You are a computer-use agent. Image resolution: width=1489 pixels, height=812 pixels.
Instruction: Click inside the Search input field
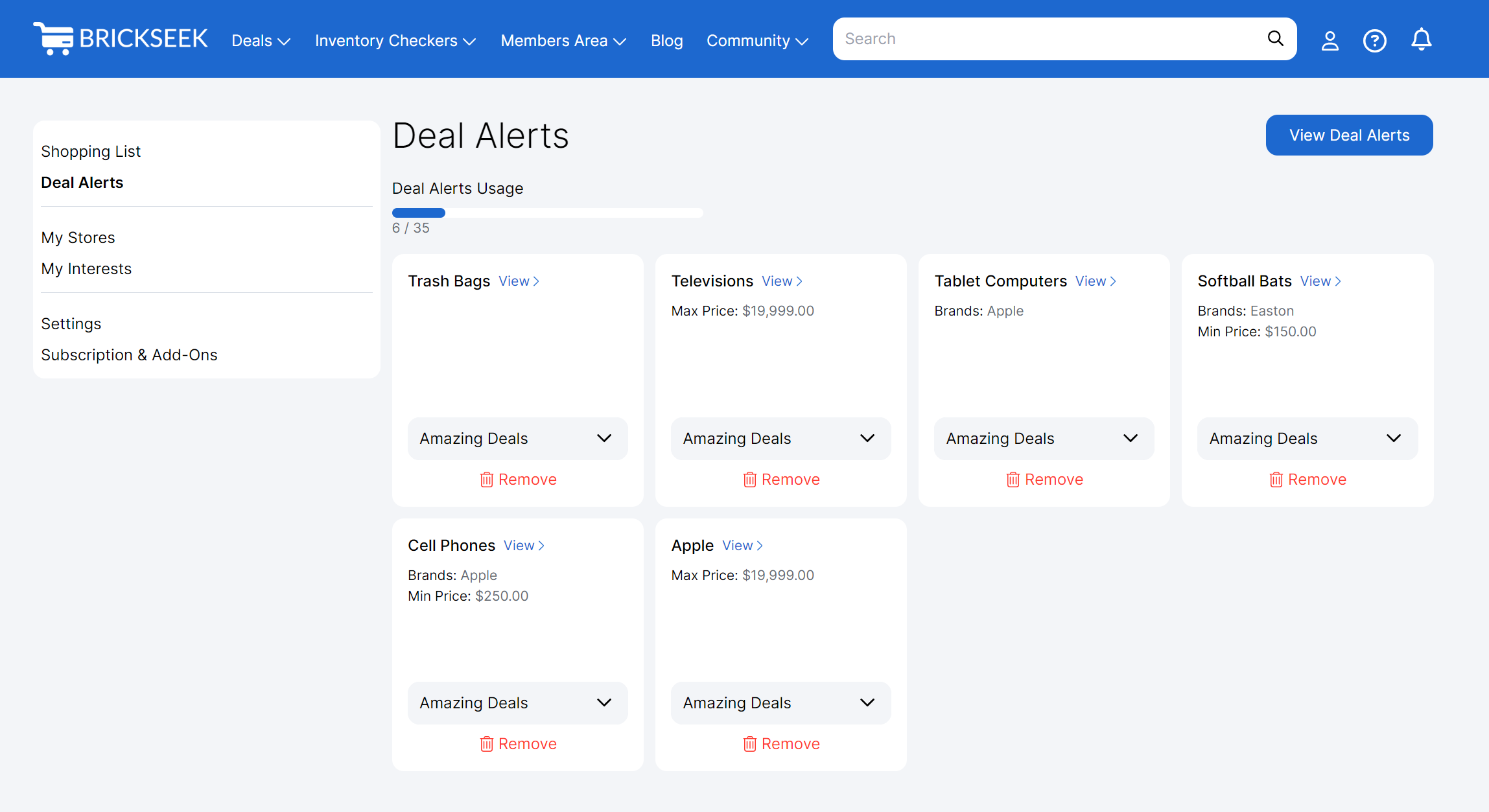(1037, 38)
